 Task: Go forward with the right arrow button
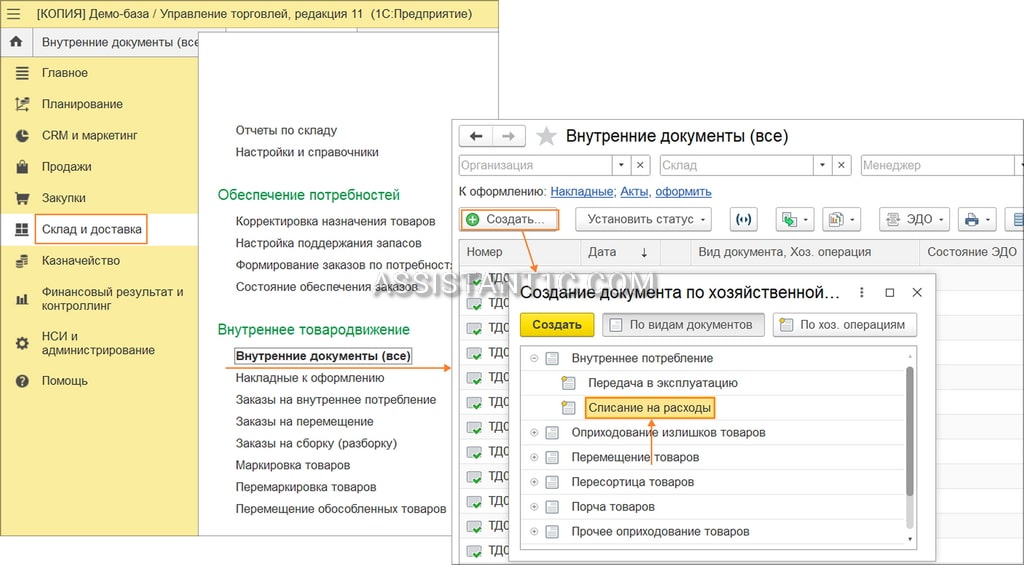coord(508,136)
